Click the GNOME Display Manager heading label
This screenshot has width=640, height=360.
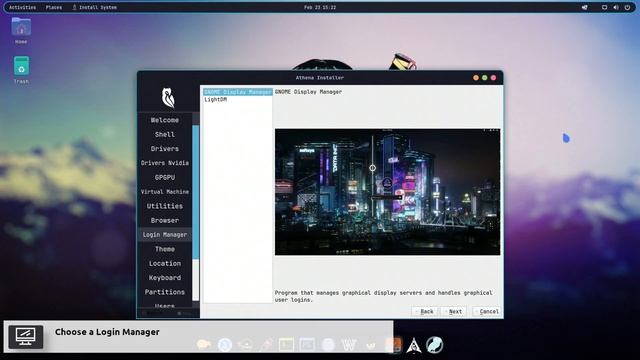(x=308, y=92)
